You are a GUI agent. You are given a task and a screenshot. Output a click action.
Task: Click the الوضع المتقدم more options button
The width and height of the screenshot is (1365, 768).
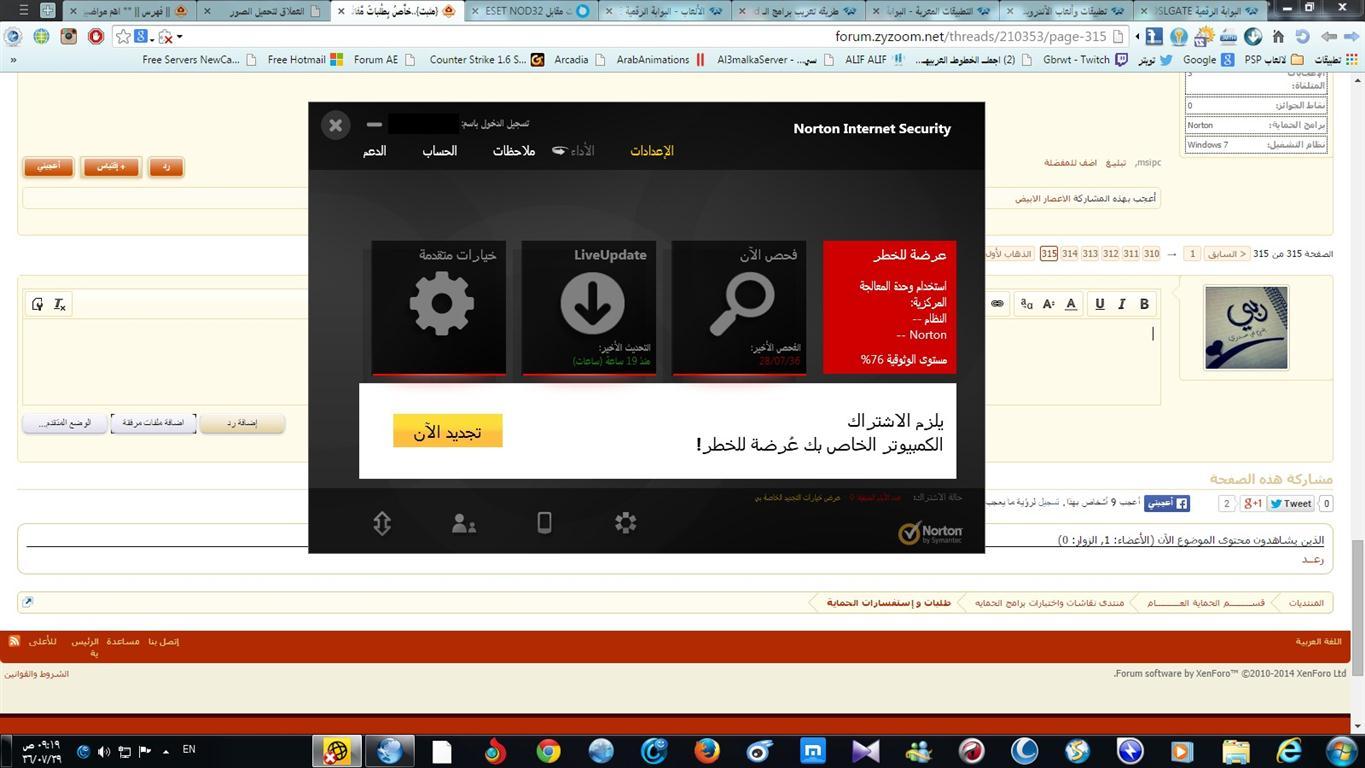tap(64, 423)
